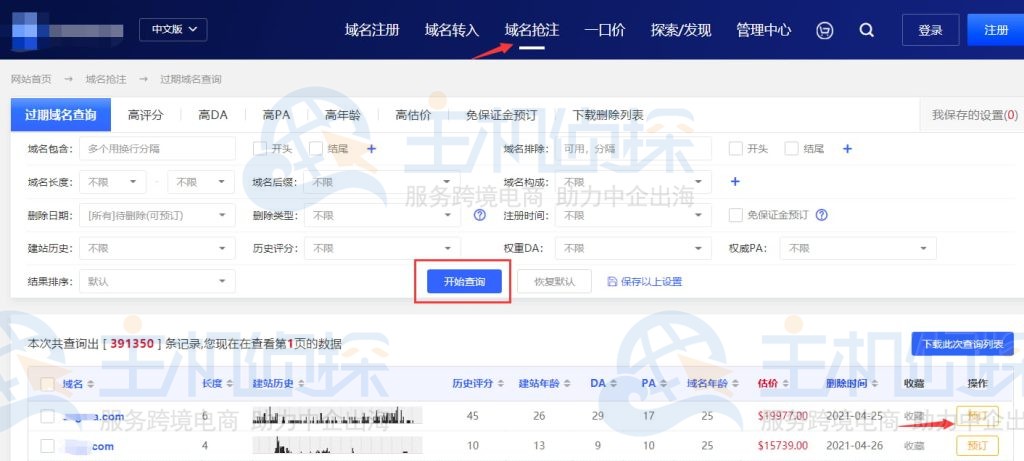Open 中文版 language dropdown

click(x=173, y=30)
